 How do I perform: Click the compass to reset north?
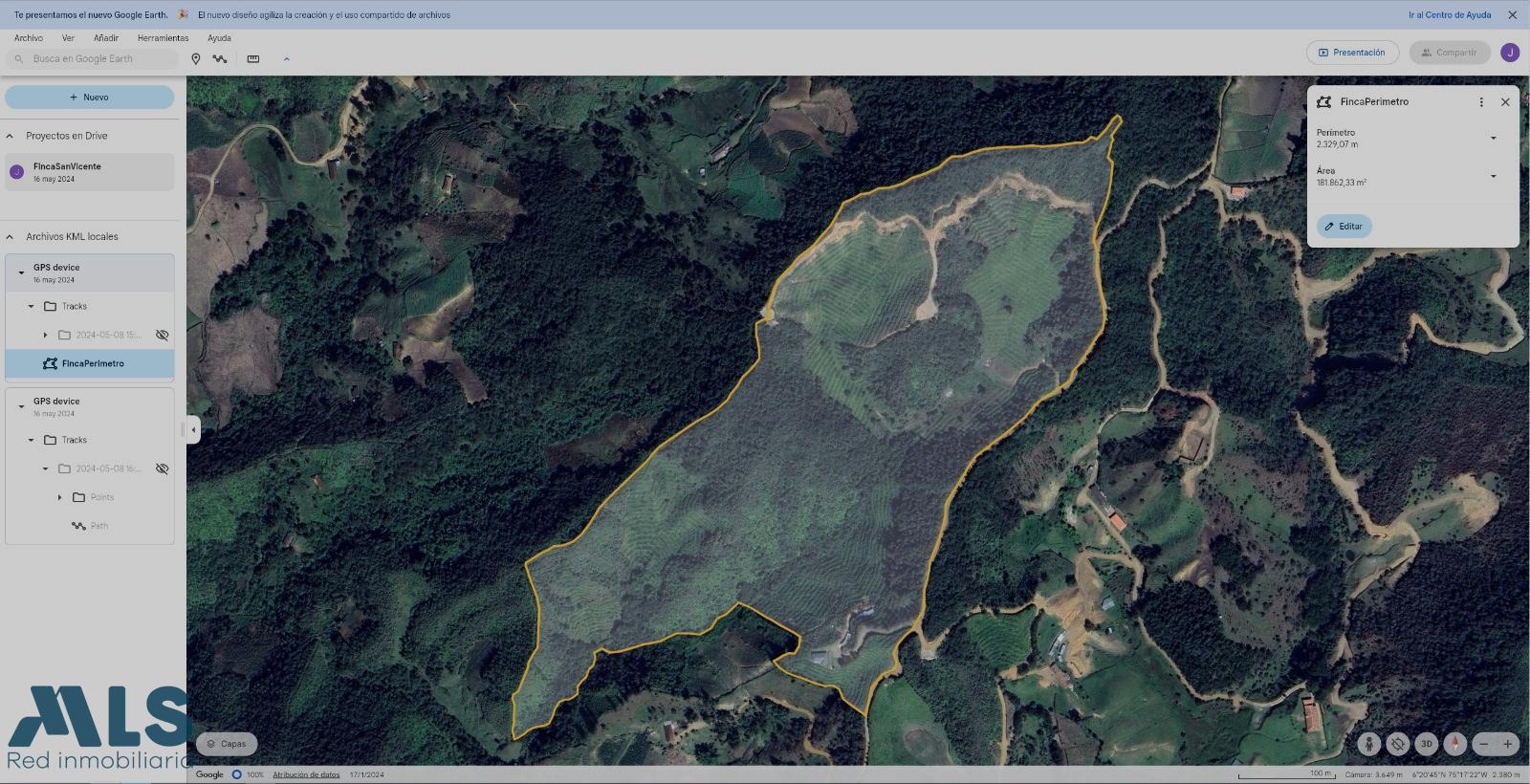(1455, 744)
